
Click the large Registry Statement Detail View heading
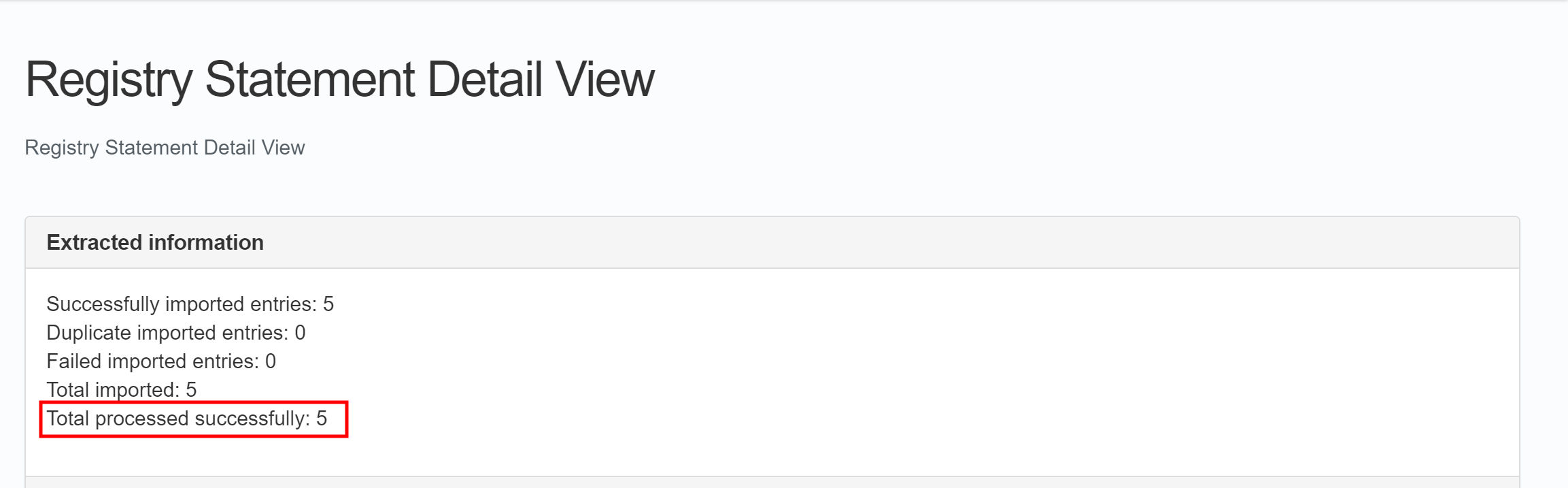click(x=339, y=80)
